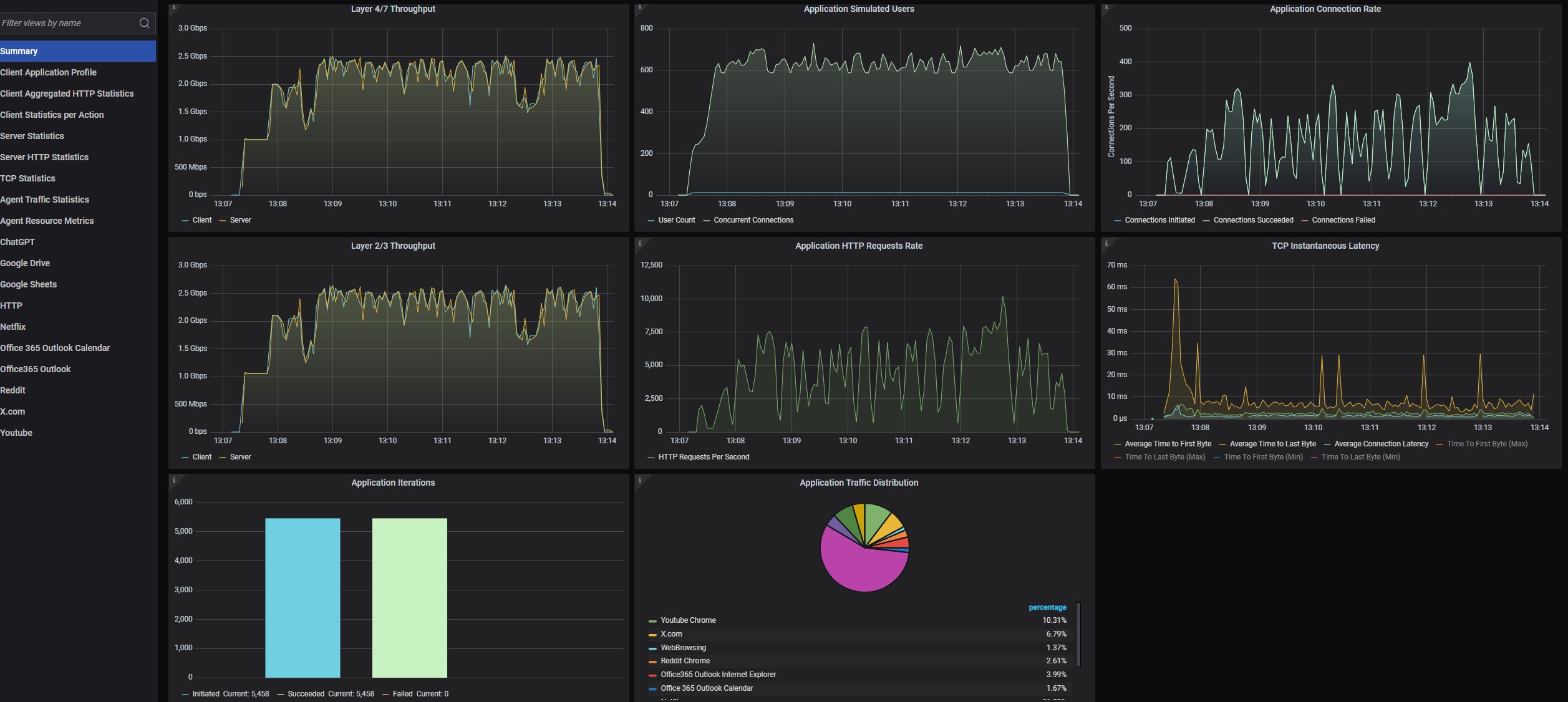Click Application HTTP Requests Rate info icon
Screen dimensions: 1568x702
639,243
